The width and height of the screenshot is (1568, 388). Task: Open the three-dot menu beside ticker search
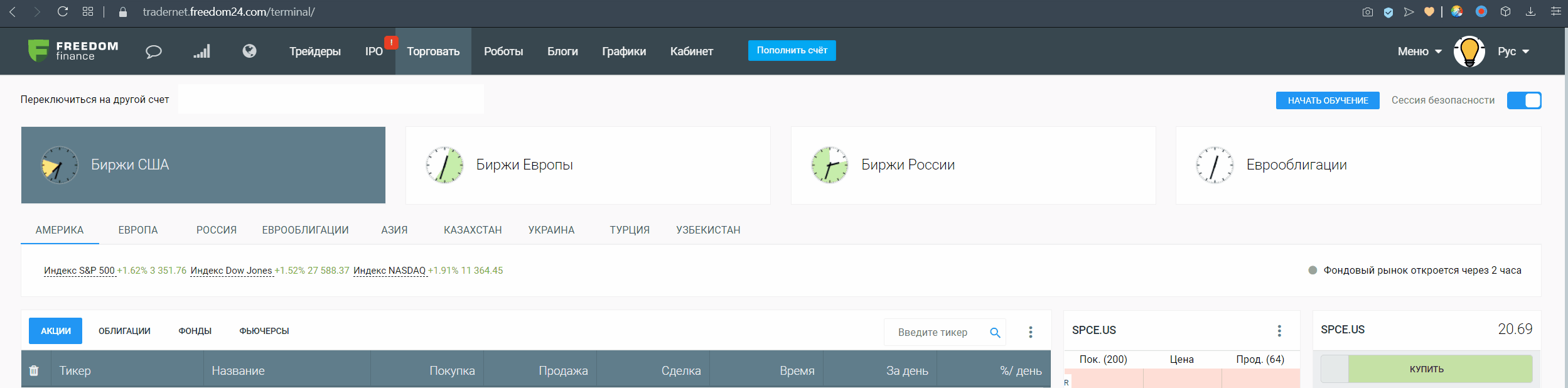click(x=1030, y=332)
